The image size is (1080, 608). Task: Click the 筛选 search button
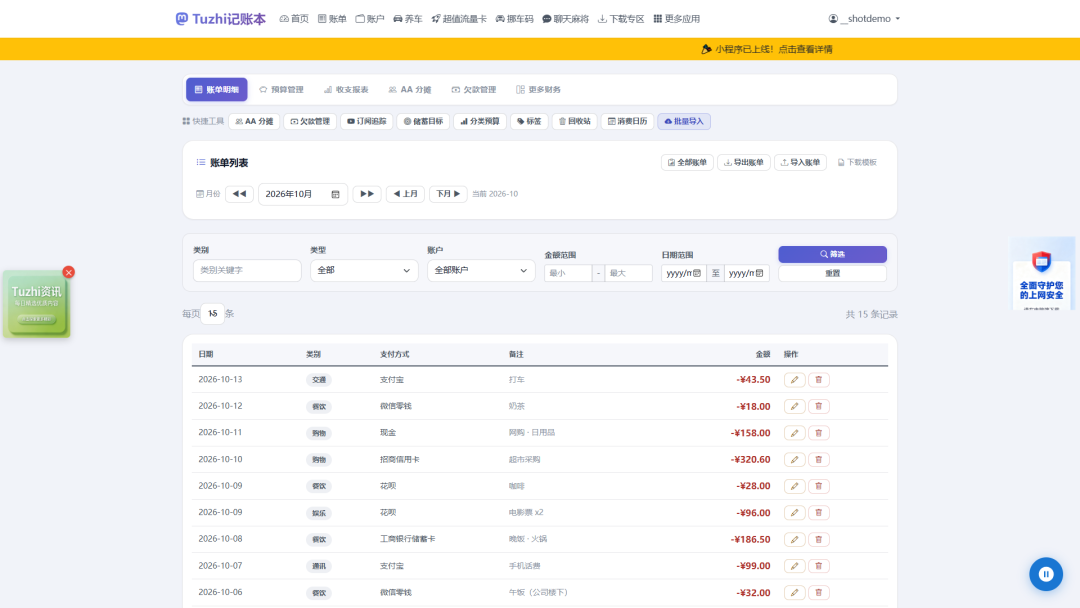(x=832, y=254)
